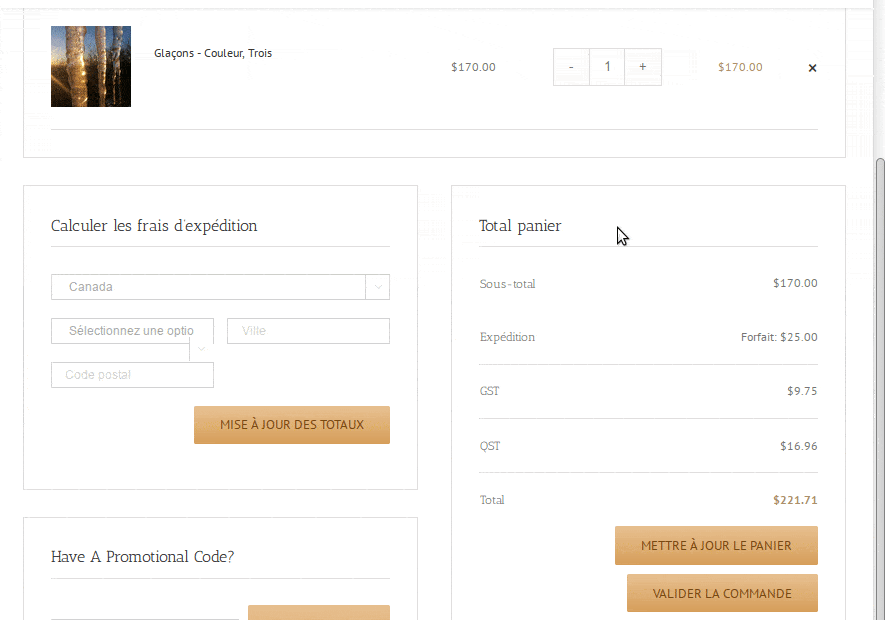Focus the Code postal input field
Viewport: 885px width, 620px height.
(x=133, y=375)
